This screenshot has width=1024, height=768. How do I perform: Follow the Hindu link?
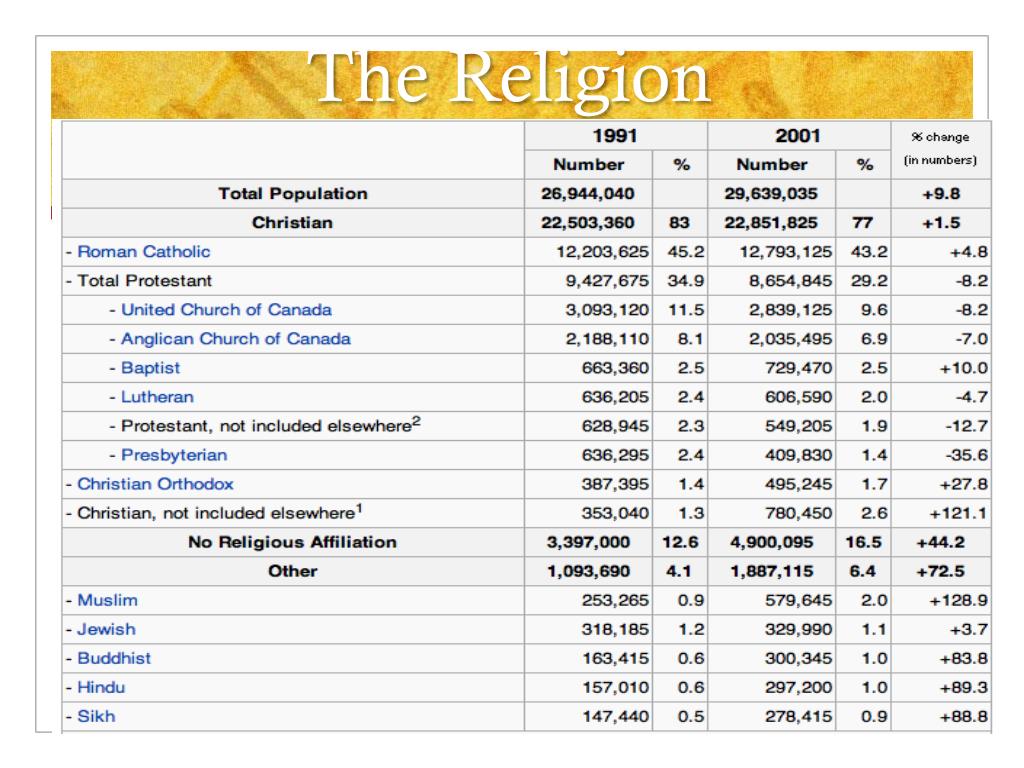(101, 687)
